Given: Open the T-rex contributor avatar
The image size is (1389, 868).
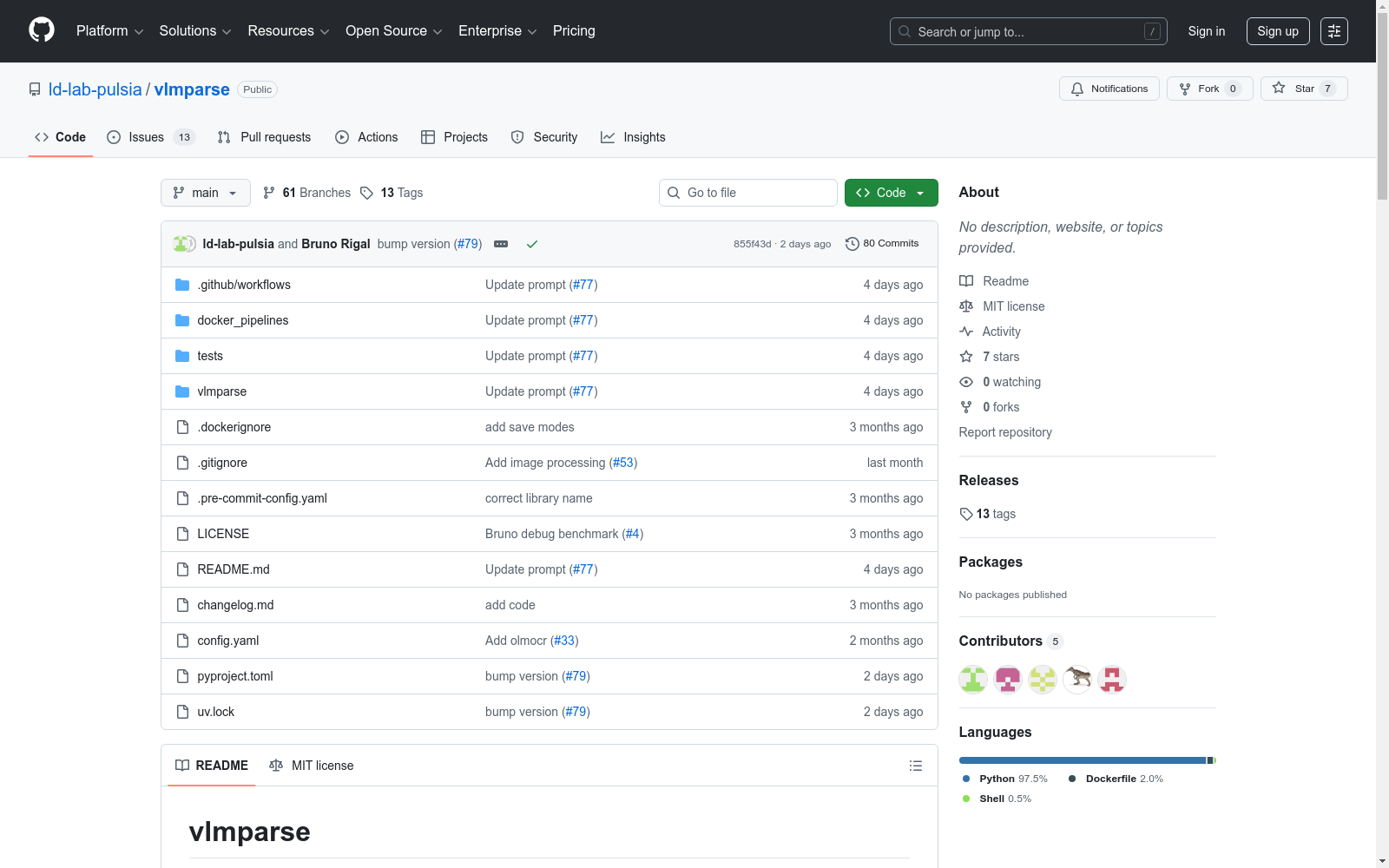Looking at the screenshot, I should [x=1077, y=680].
